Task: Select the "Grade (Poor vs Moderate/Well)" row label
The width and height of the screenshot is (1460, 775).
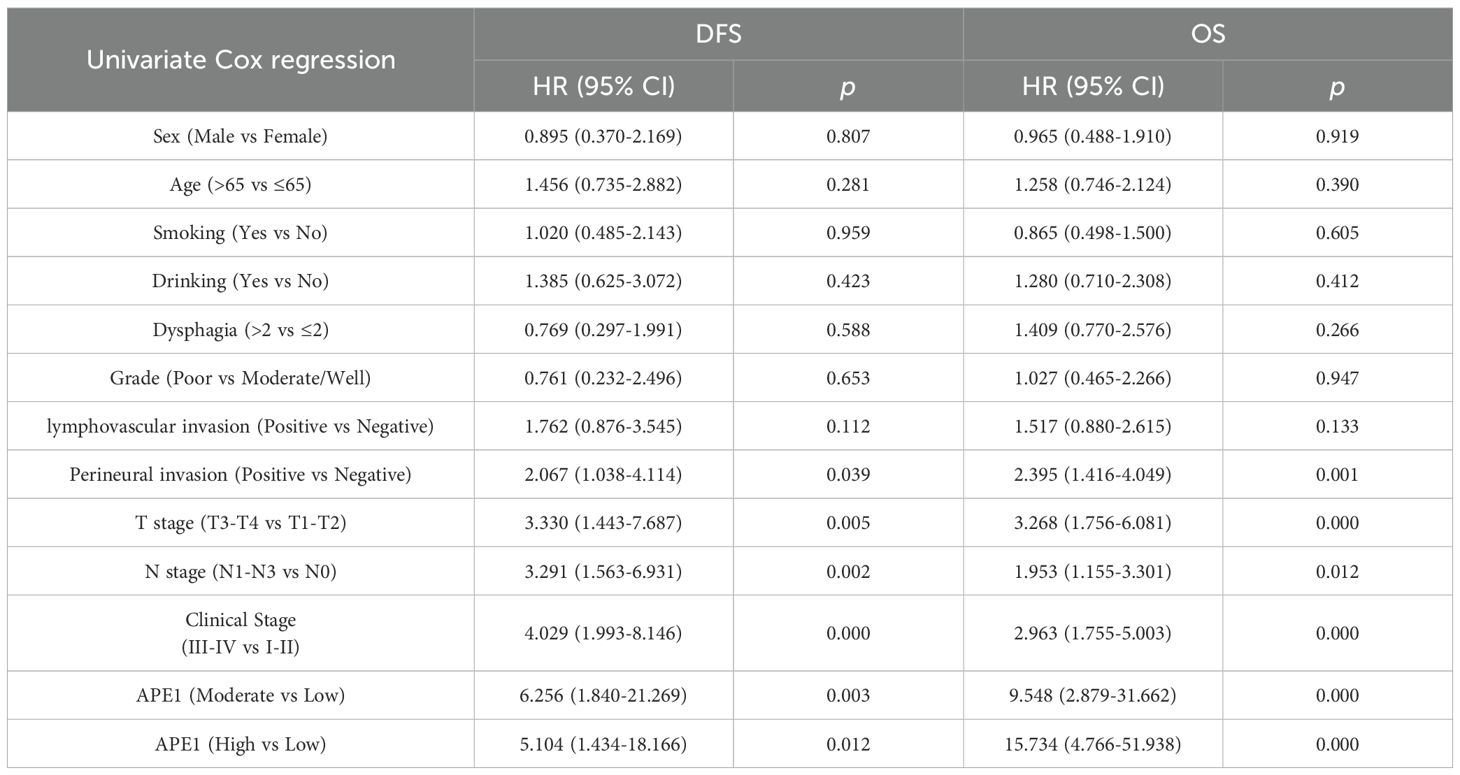Action: (240, 378)
